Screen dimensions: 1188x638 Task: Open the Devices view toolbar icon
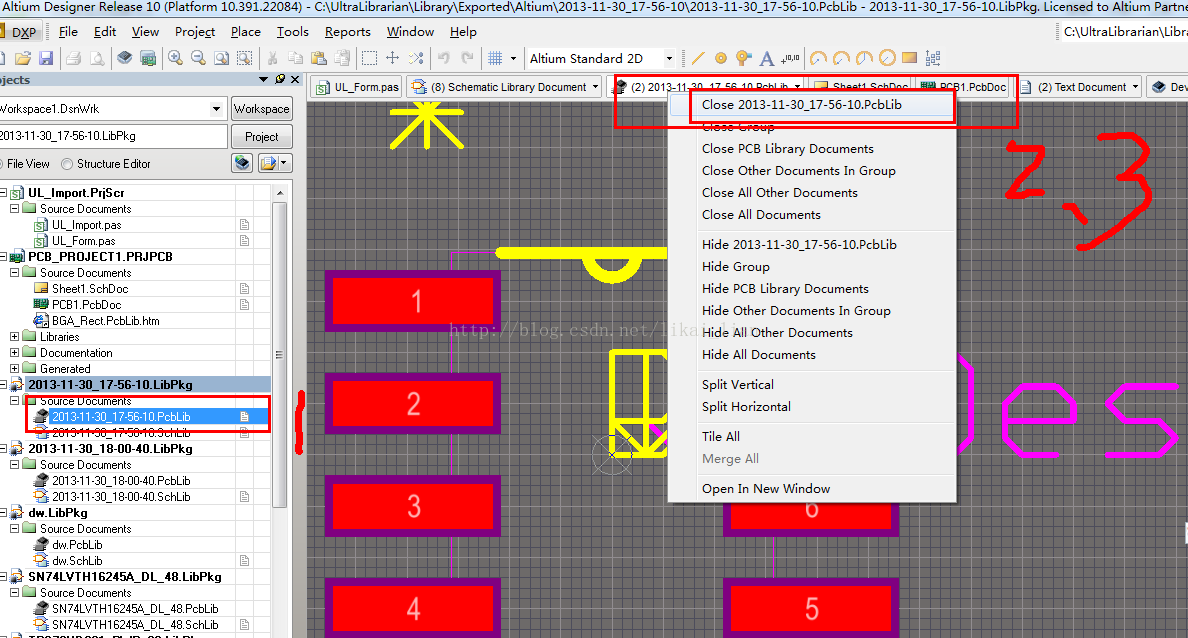tap(125, 58)
